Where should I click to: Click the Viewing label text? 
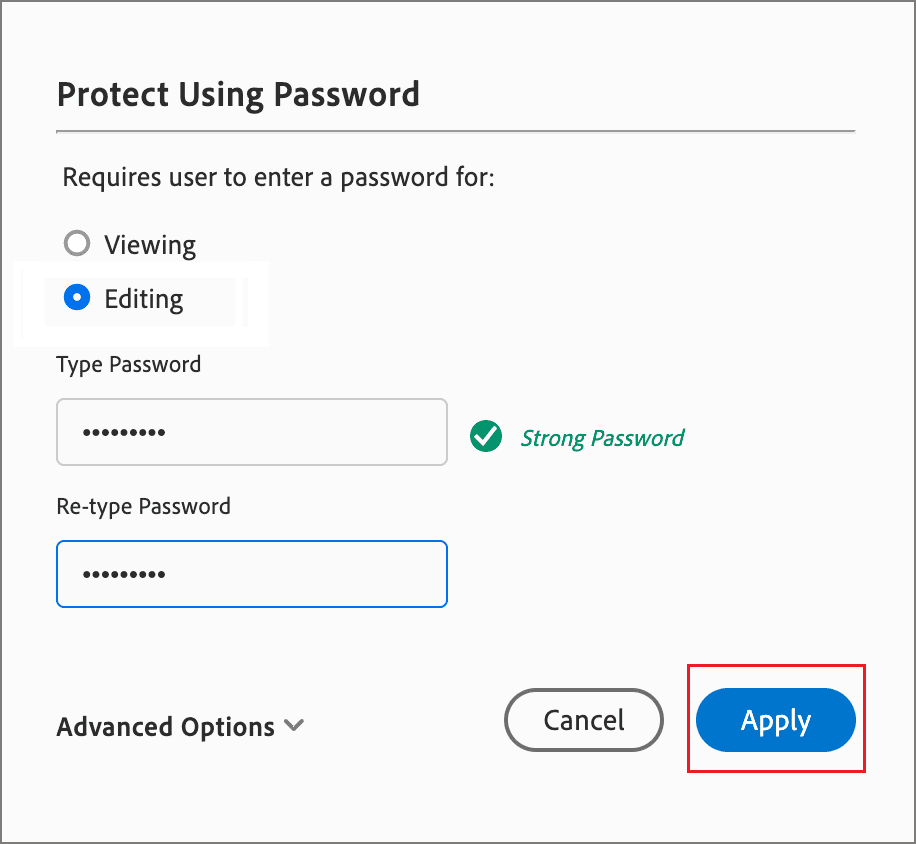[150, 243]
